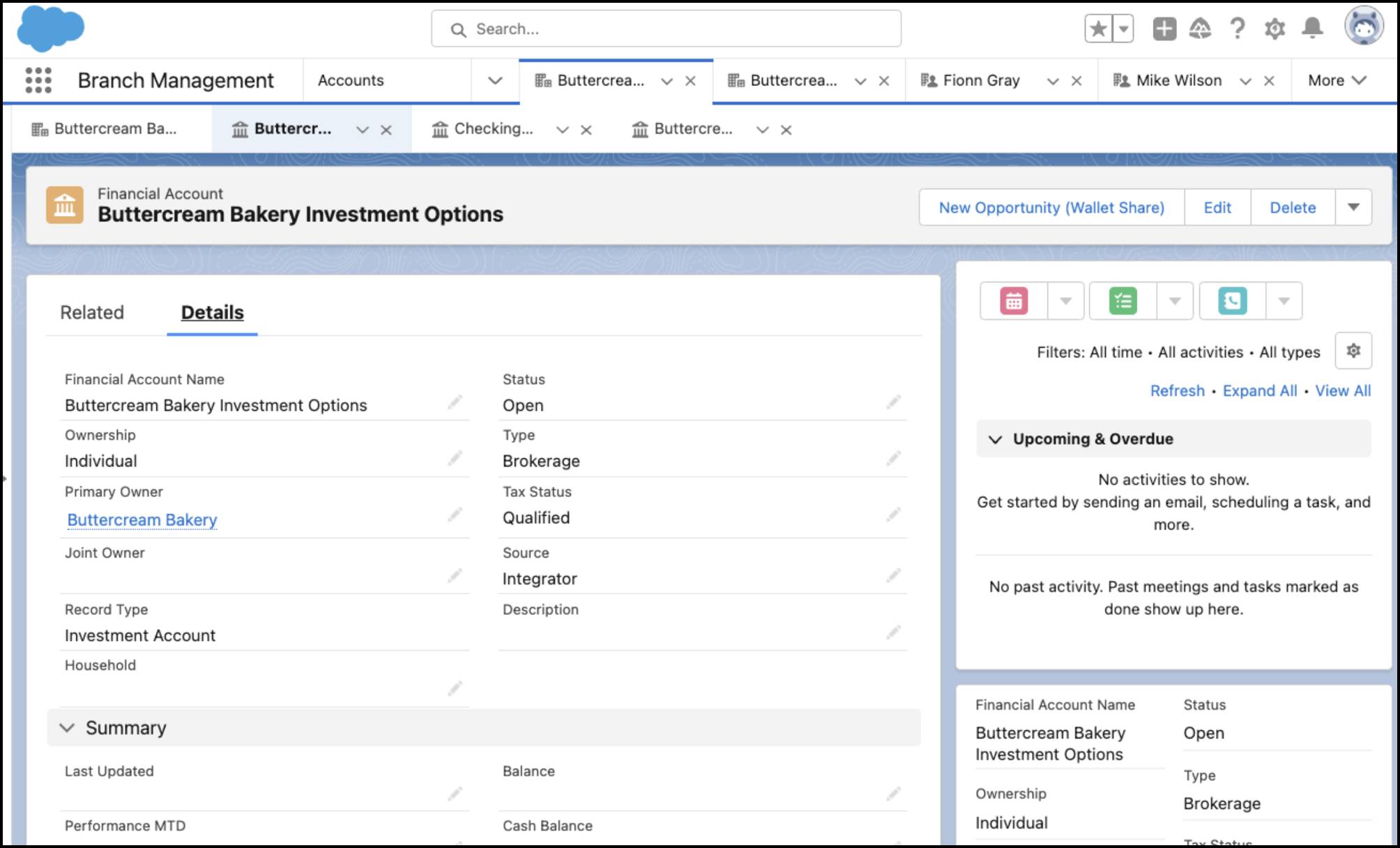Click the Delete record button

click(x=1293, y=207)
